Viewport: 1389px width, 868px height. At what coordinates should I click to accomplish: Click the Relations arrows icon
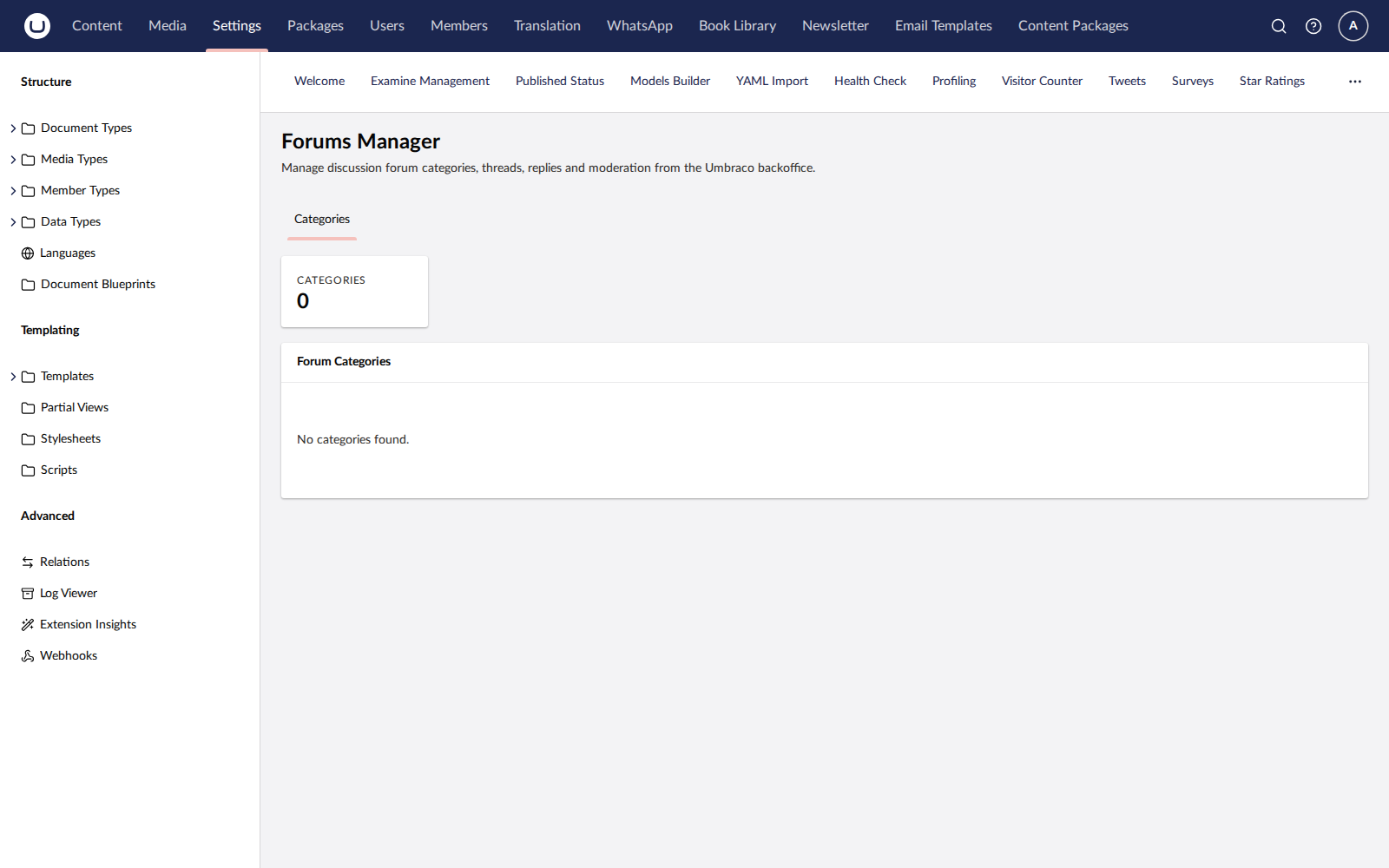click(x=28, y=562)
